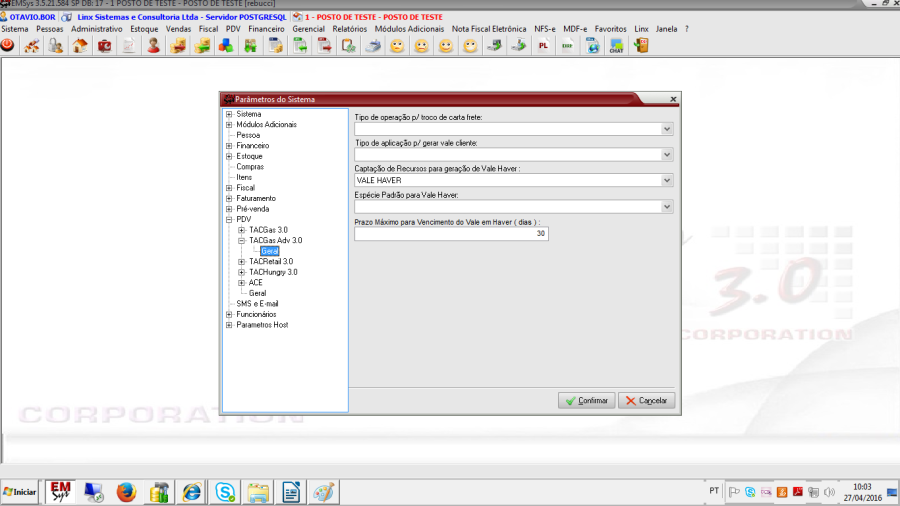900x506 pixels.
Task: Click the globe document icon in toolbar
Action: tap(592, 45)
